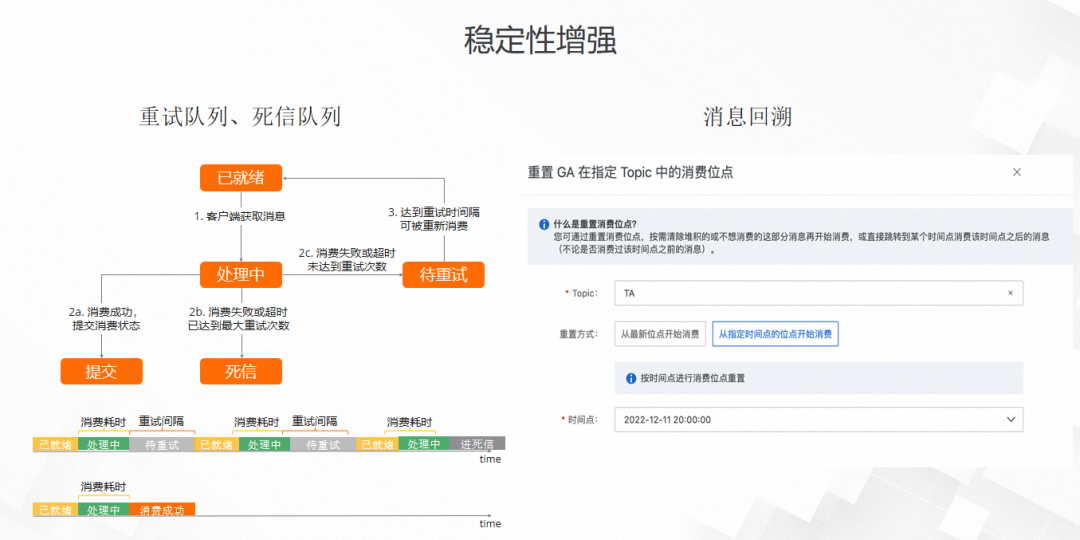Image resolution: width=1080 pixels, height=540 pixels.
Task: Click the 重置方式 field label
Action: [579, 334]
